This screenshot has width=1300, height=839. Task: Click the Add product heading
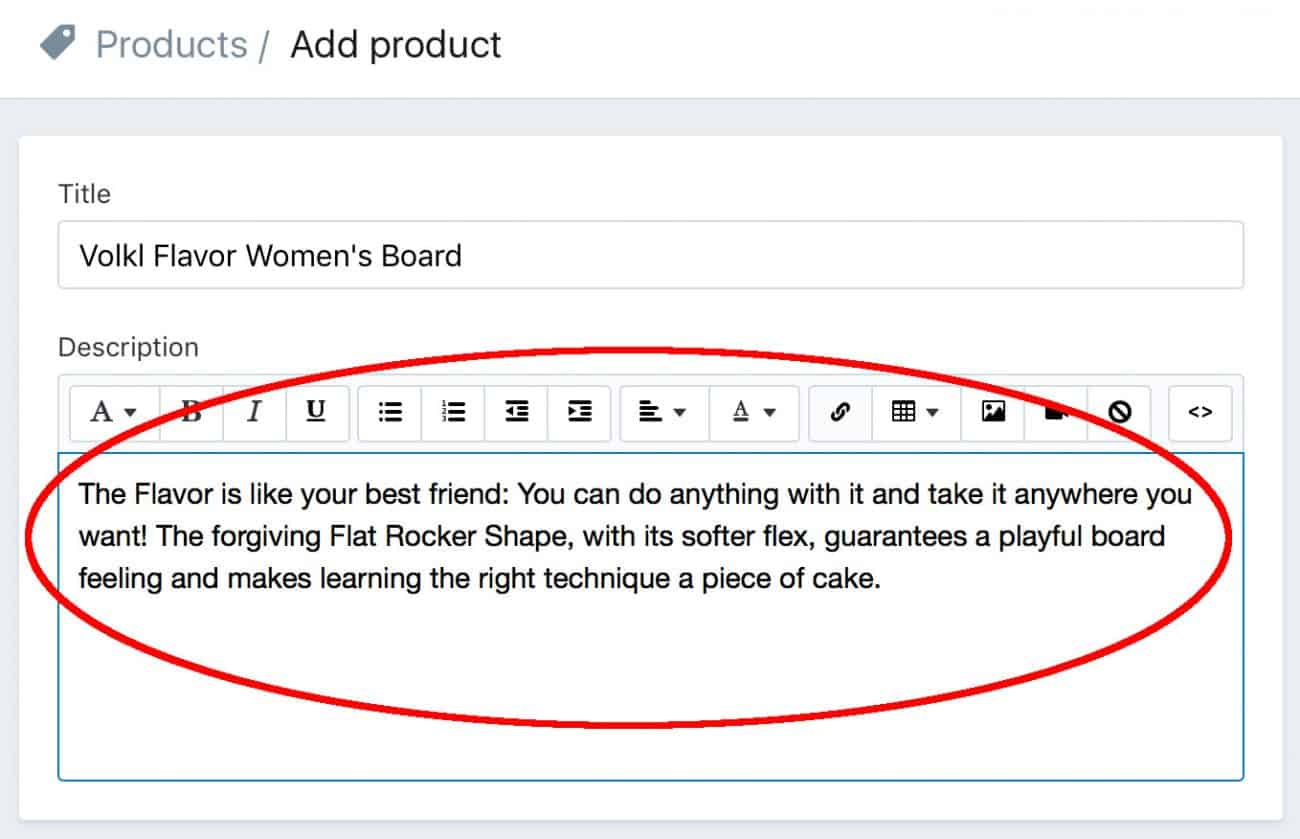click(396, 45)
